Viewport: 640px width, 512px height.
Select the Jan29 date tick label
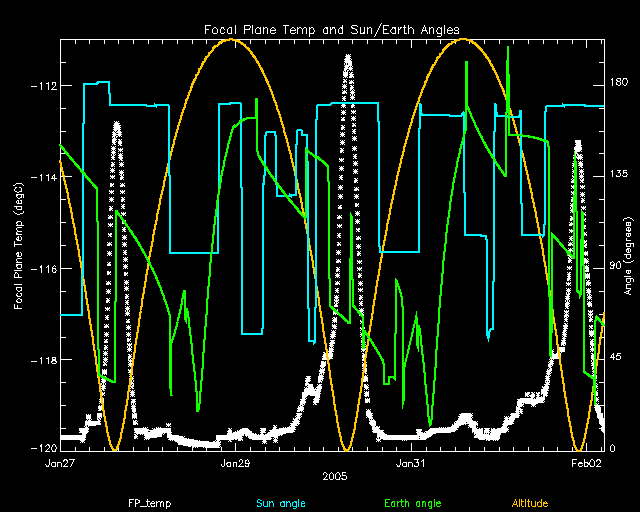(x=236, y=464)
